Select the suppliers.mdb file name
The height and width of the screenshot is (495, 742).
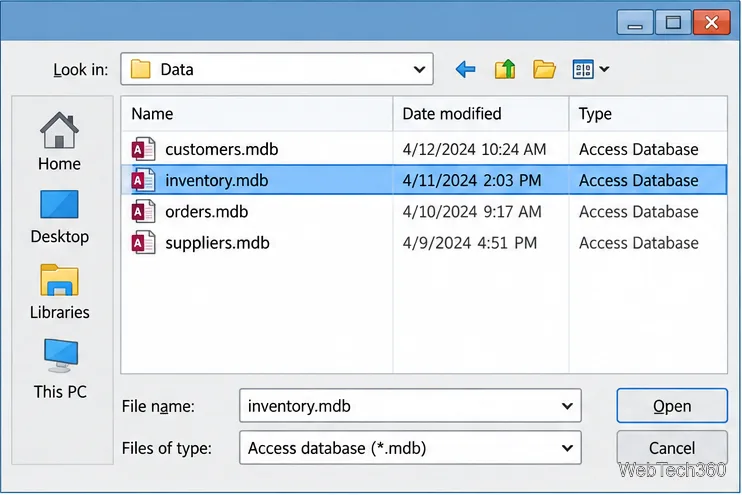(x=217, y=243)
